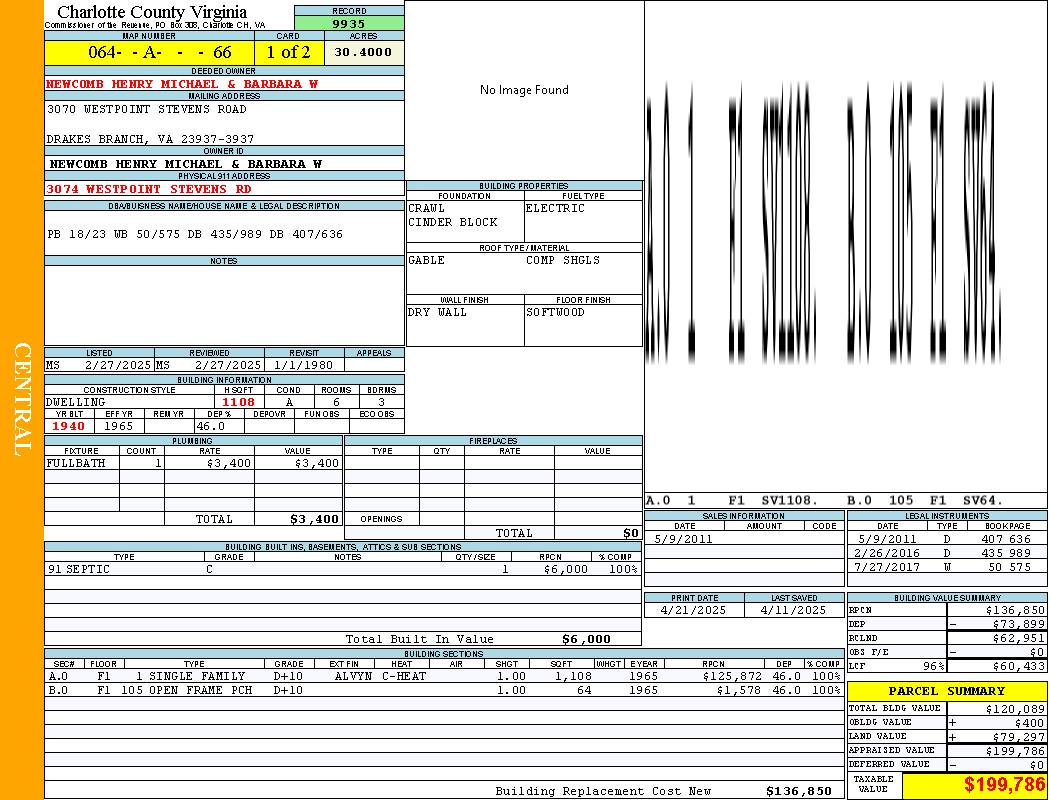Click FULLBATH plumbing fixture row
The image size is (1050, 800).
[194, 463]
